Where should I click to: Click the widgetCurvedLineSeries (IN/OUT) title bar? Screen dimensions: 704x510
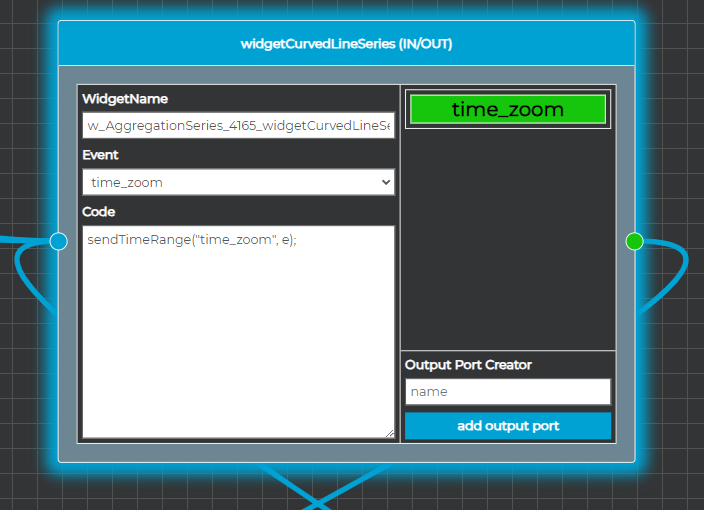346,44
